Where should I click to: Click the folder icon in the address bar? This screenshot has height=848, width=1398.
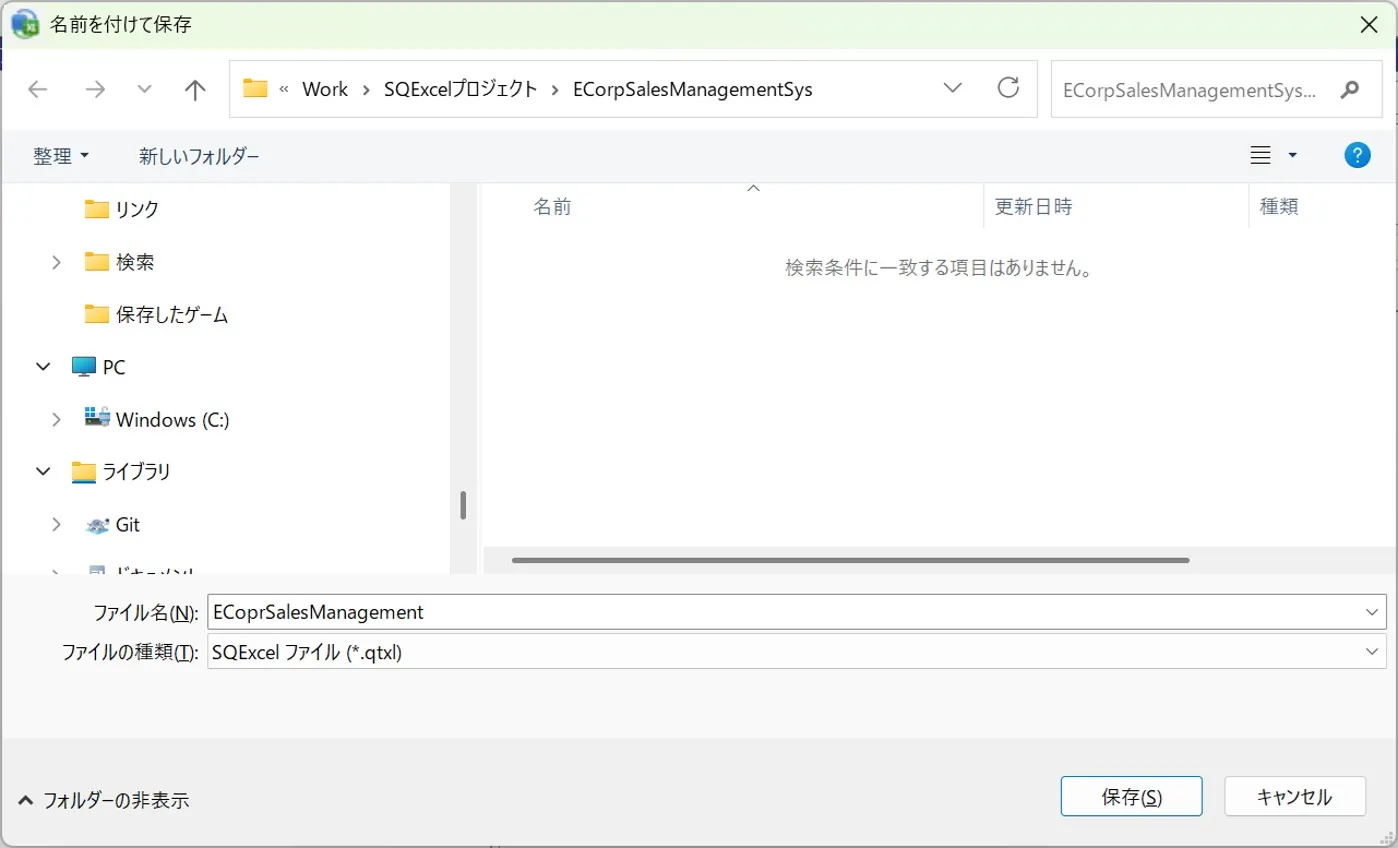[255, 89]
